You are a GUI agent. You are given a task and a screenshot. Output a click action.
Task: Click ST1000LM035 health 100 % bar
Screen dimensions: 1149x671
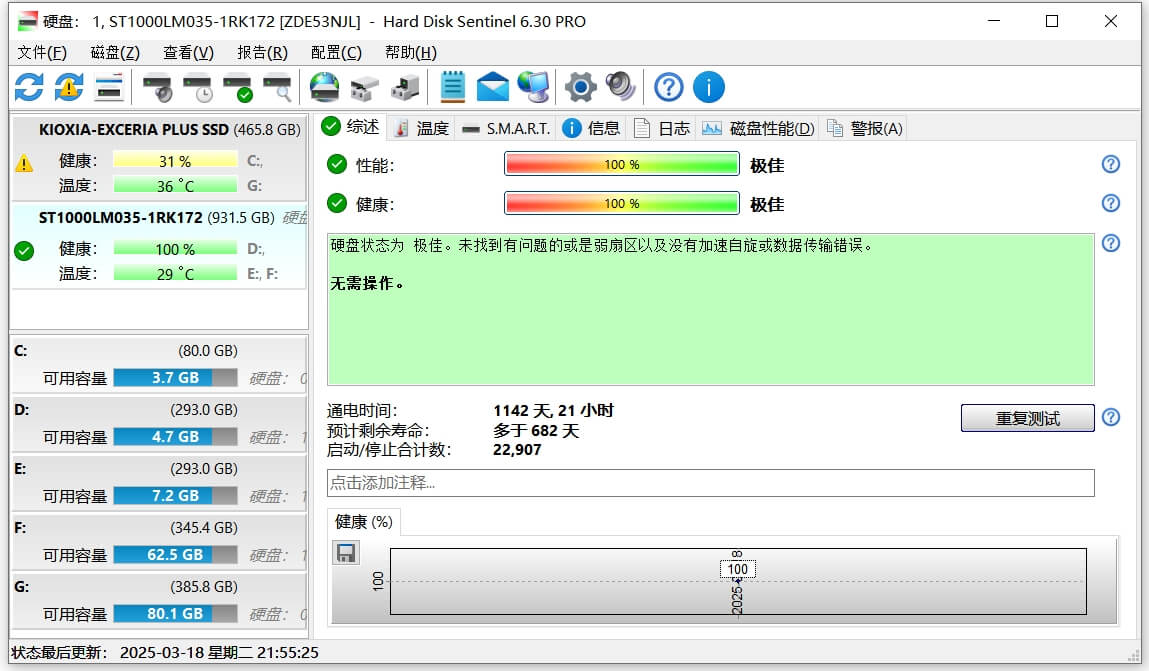coord(175,249)
